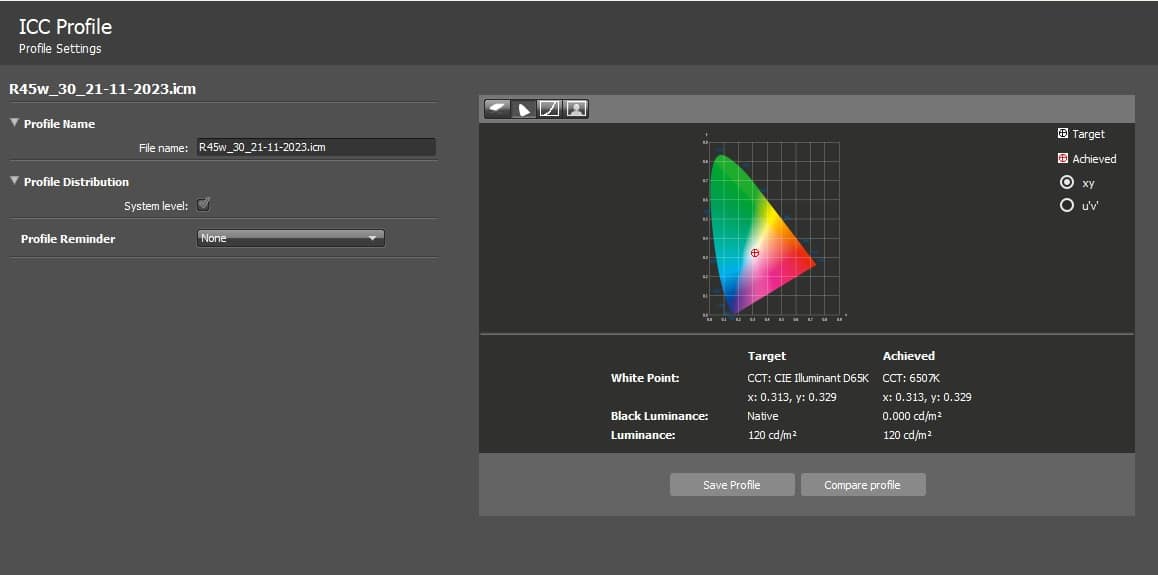Click the white point crosshair on the diagram

click(x=755, y=253)
